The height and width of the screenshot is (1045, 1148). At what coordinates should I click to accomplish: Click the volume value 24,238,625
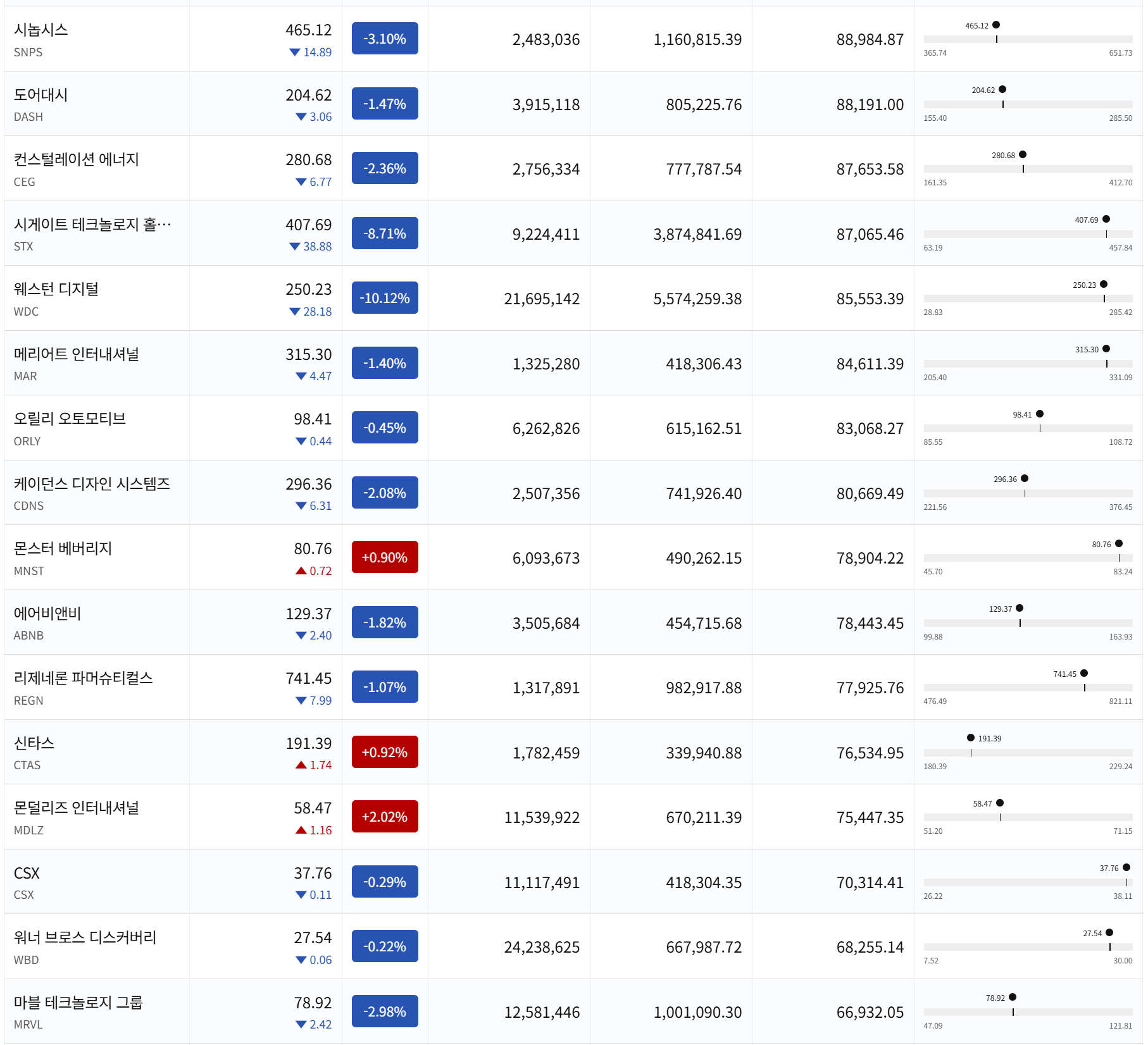click(542, 947)
